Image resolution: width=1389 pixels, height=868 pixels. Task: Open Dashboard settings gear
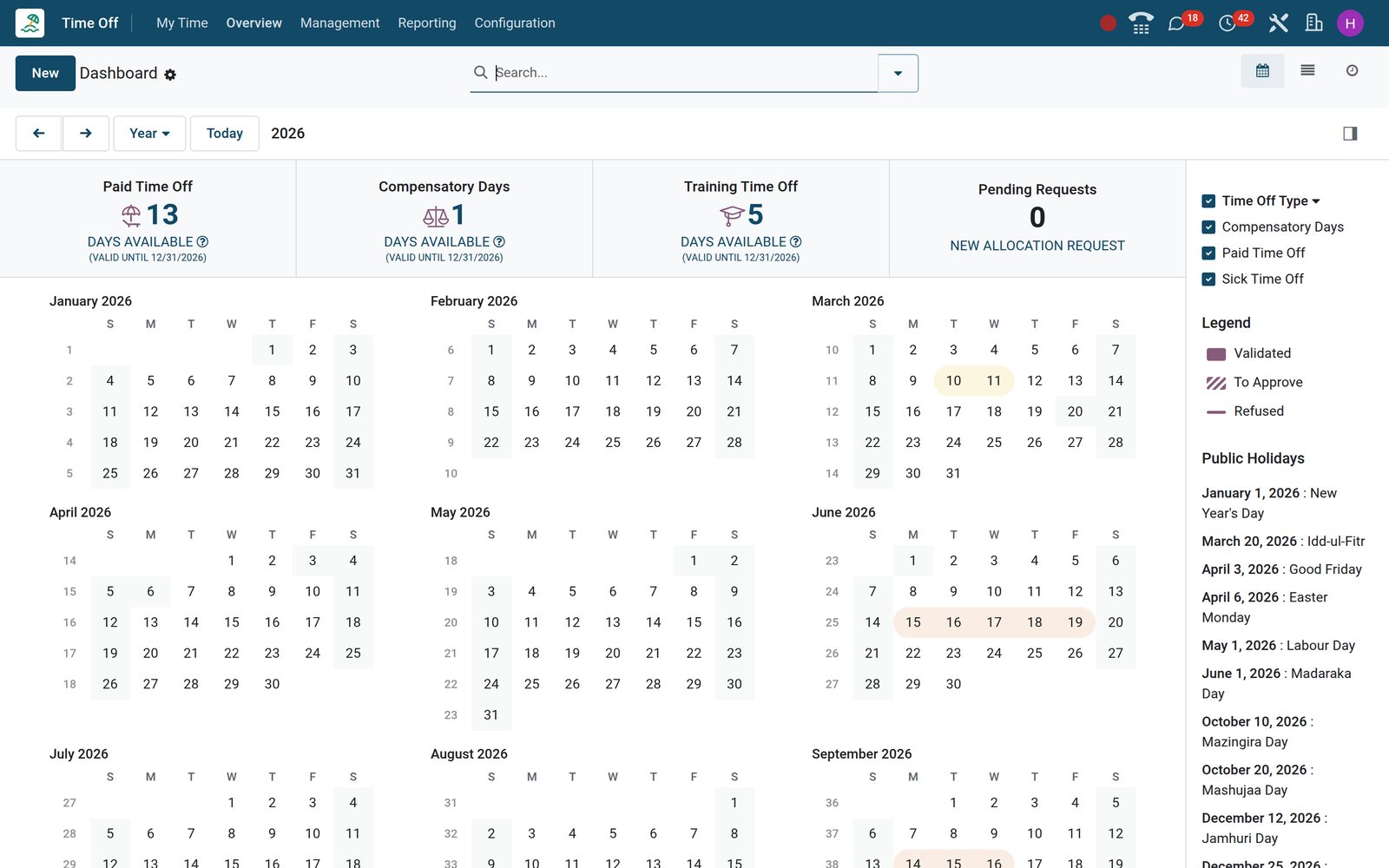tap(170, 75)
